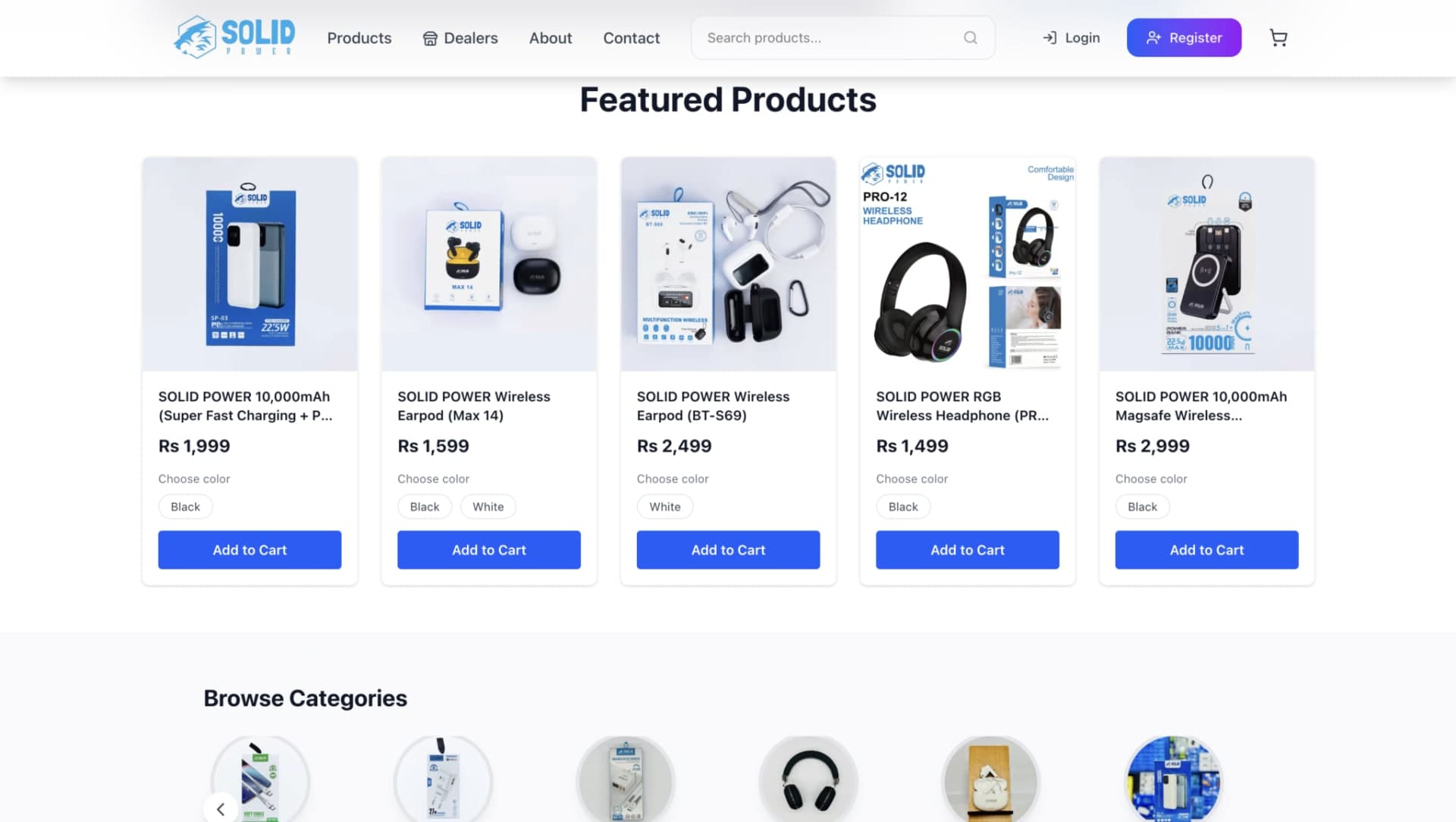Click the Dealers store icon

click(x=430, y=39)
